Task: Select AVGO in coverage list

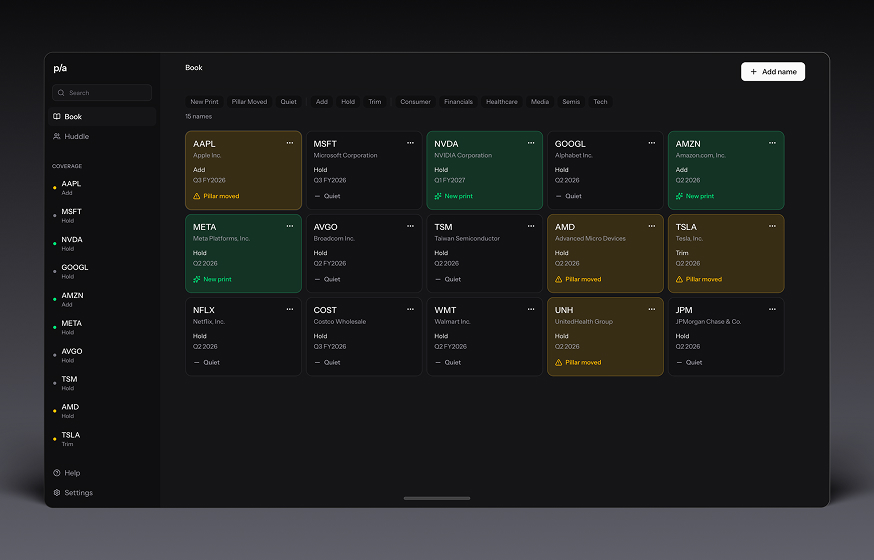Action: (102, 356)
